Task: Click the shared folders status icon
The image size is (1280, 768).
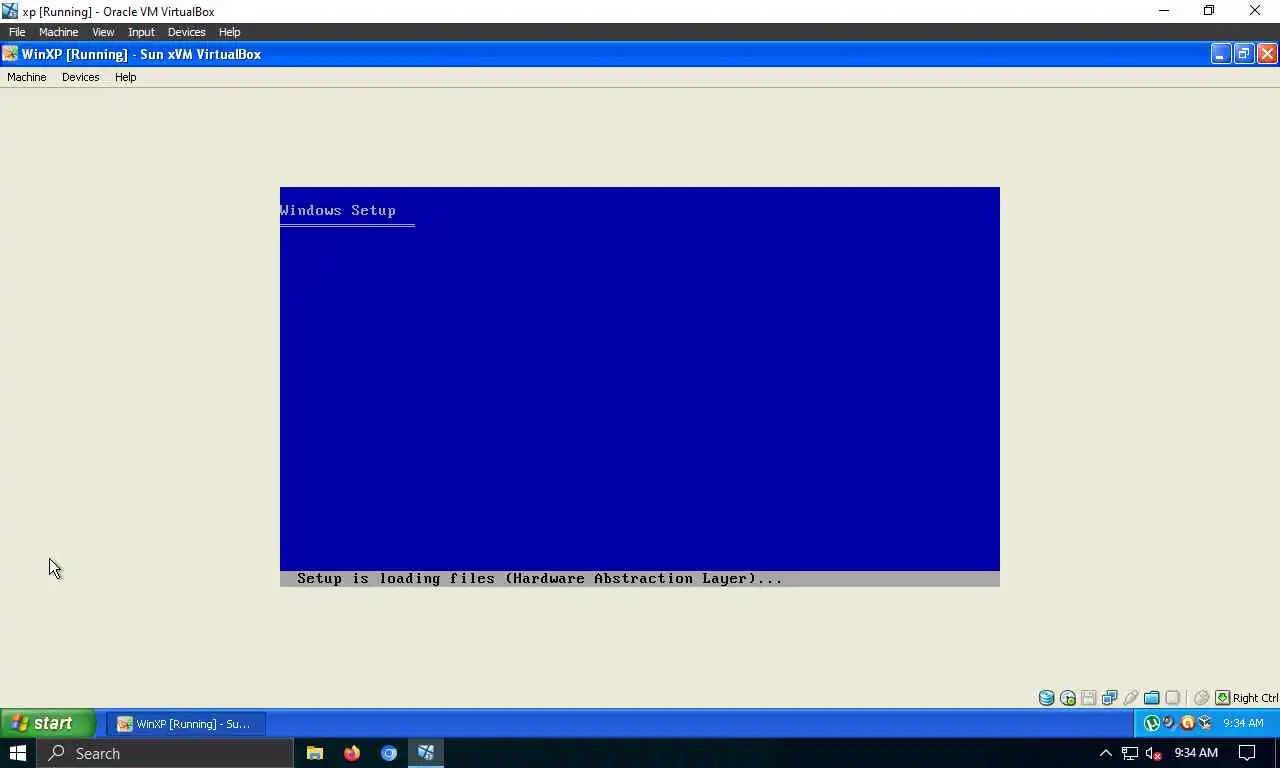Action: (1152, 698)
